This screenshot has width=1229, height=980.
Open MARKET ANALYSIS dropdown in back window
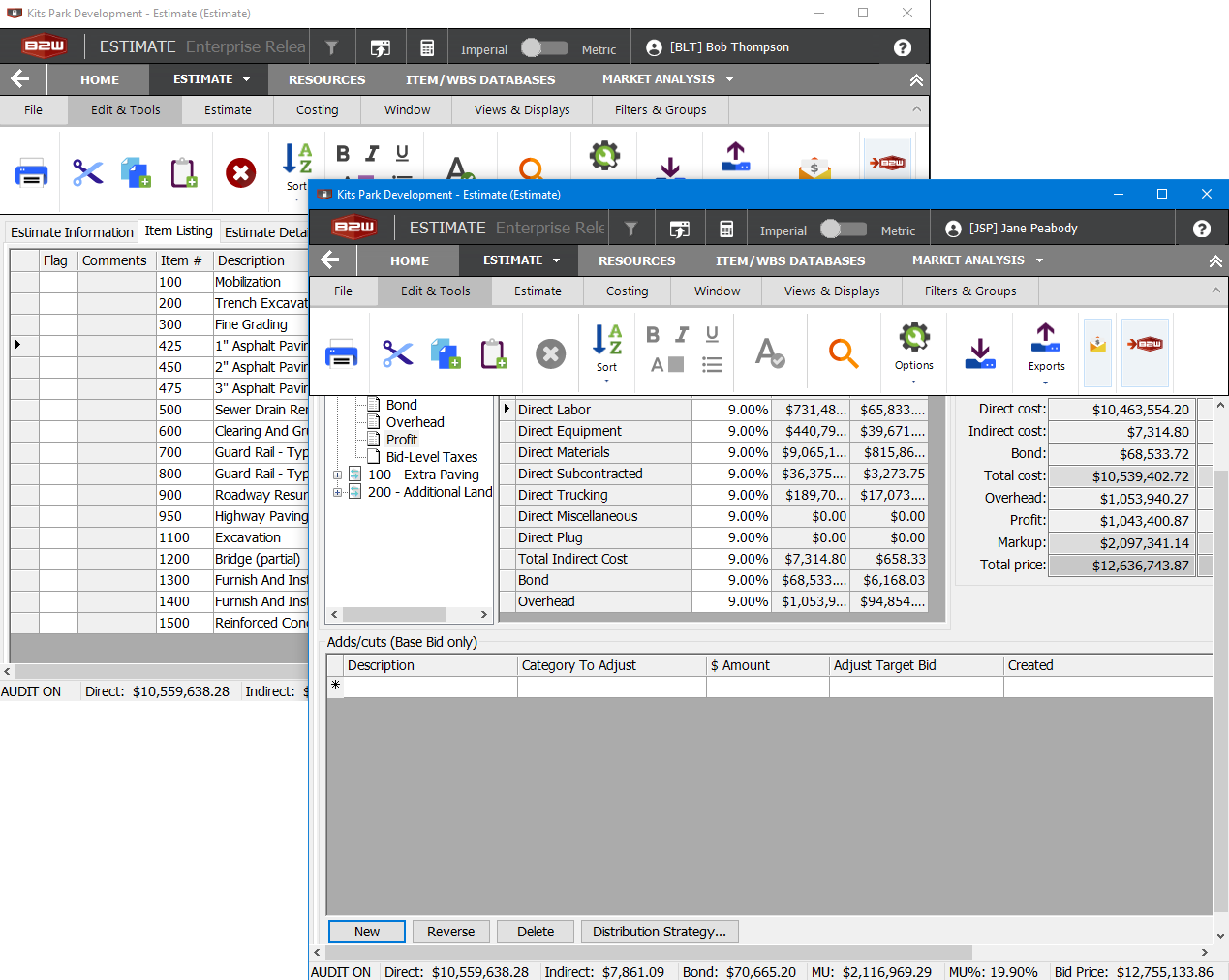tap(667, 79)
